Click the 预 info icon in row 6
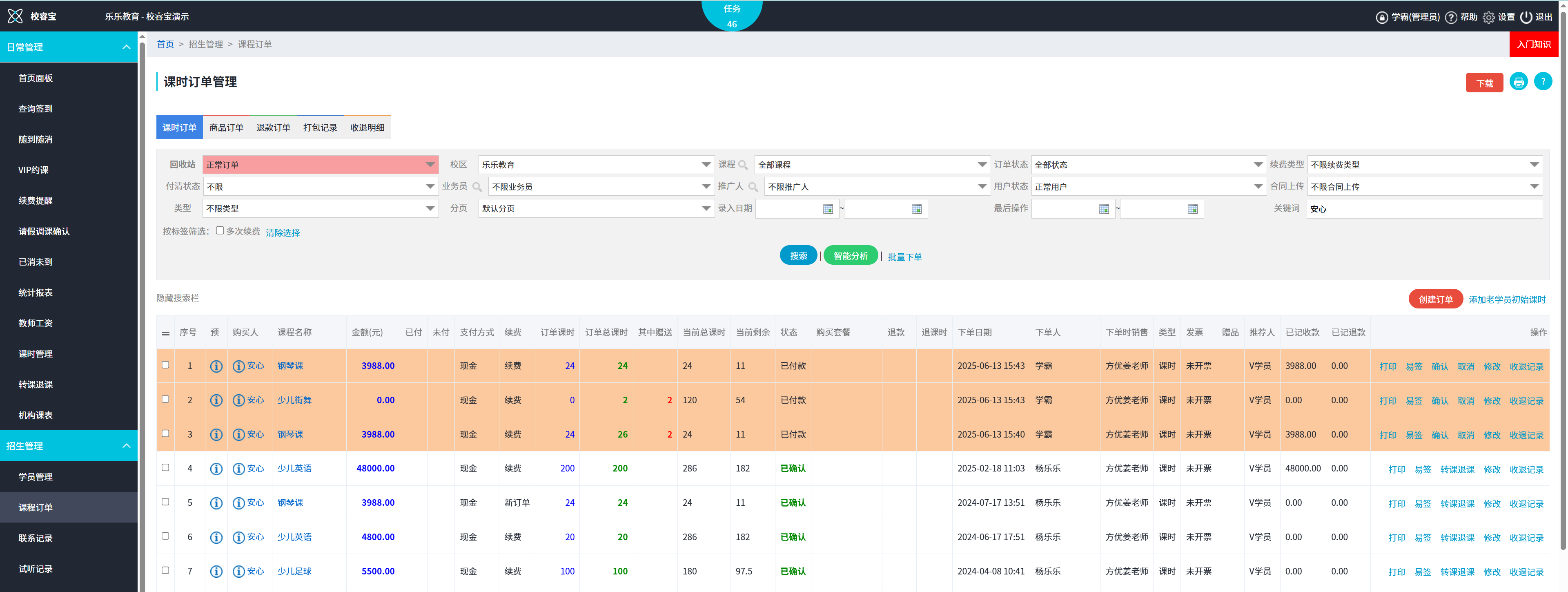 point(216,537)
